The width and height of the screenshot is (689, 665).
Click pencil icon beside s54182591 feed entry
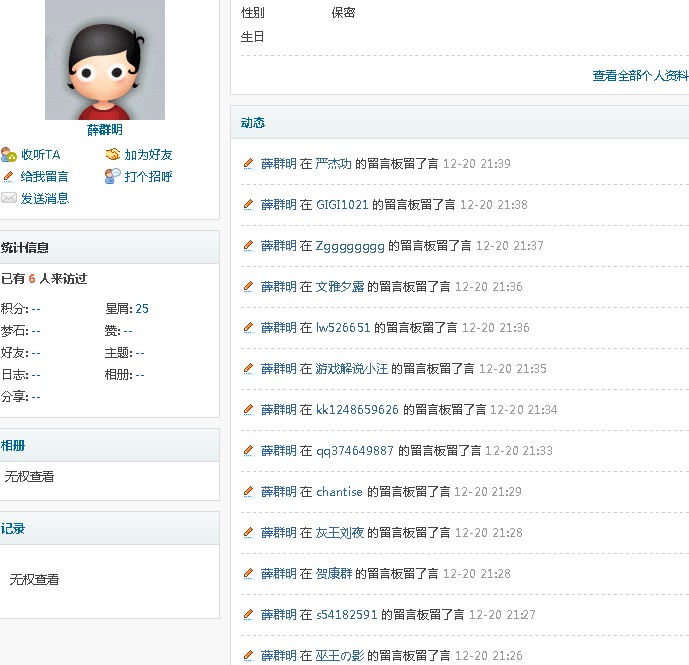[249, 615]
